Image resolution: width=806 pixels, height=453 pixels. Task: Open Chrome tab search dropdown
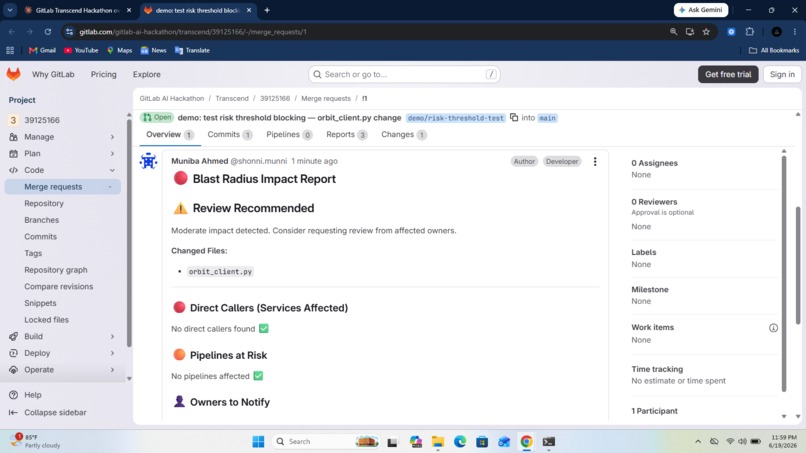(x=10, y=10)
